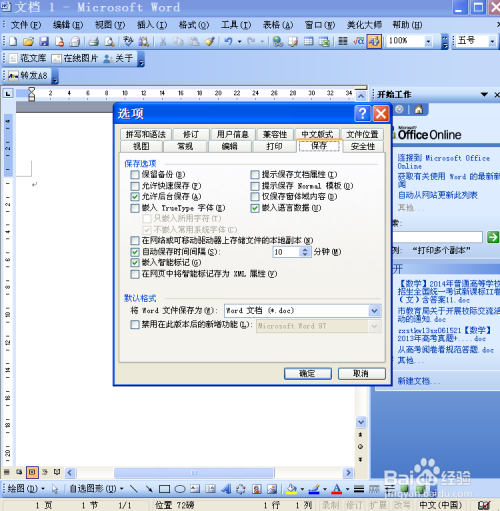500x511 pixels.
Task: Click the Insert Table icon
Action: pyautogui.click(x=308, y=41)
